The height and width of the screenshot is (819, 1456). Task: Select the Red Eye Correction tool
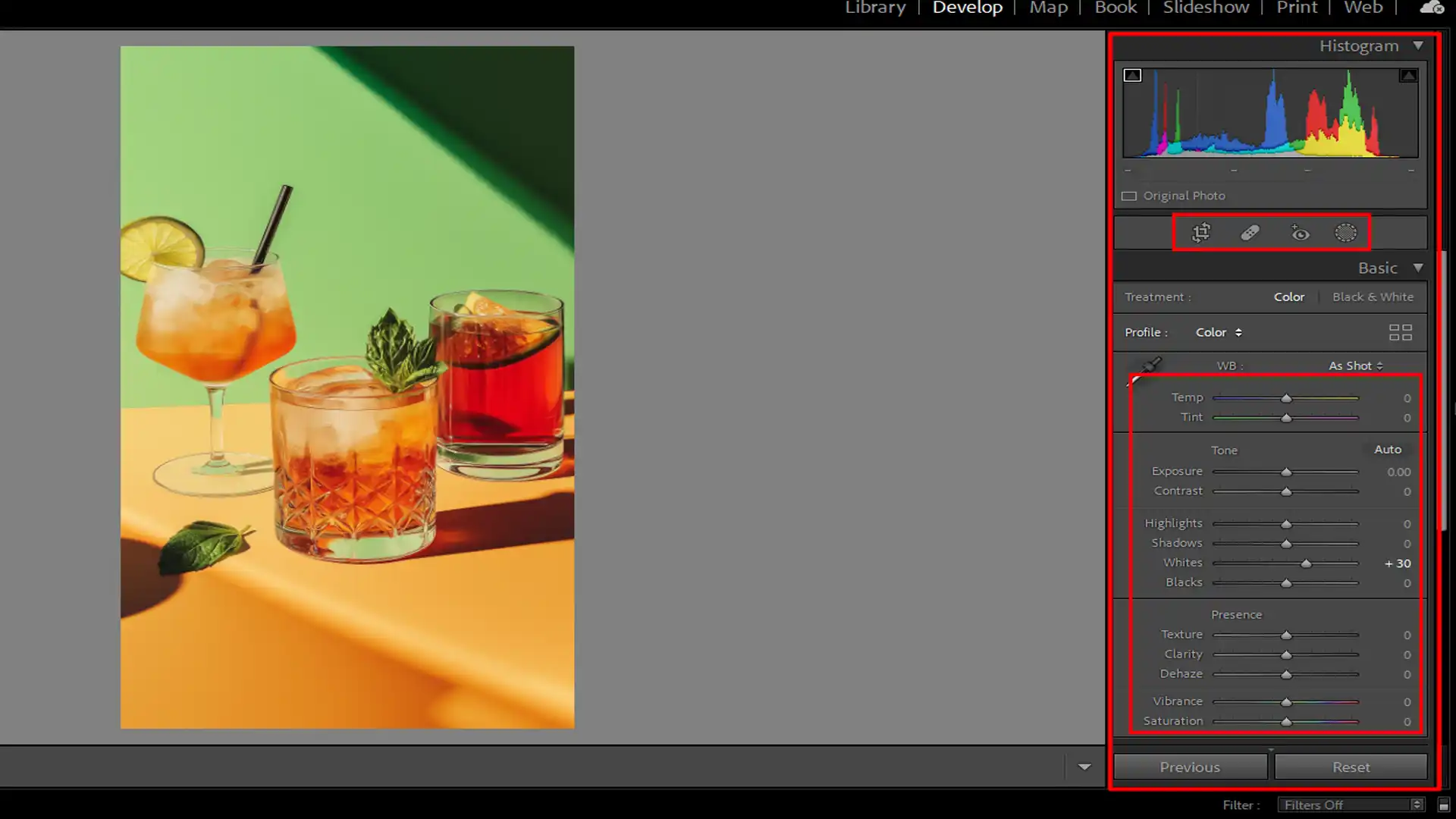point(1300,233)
